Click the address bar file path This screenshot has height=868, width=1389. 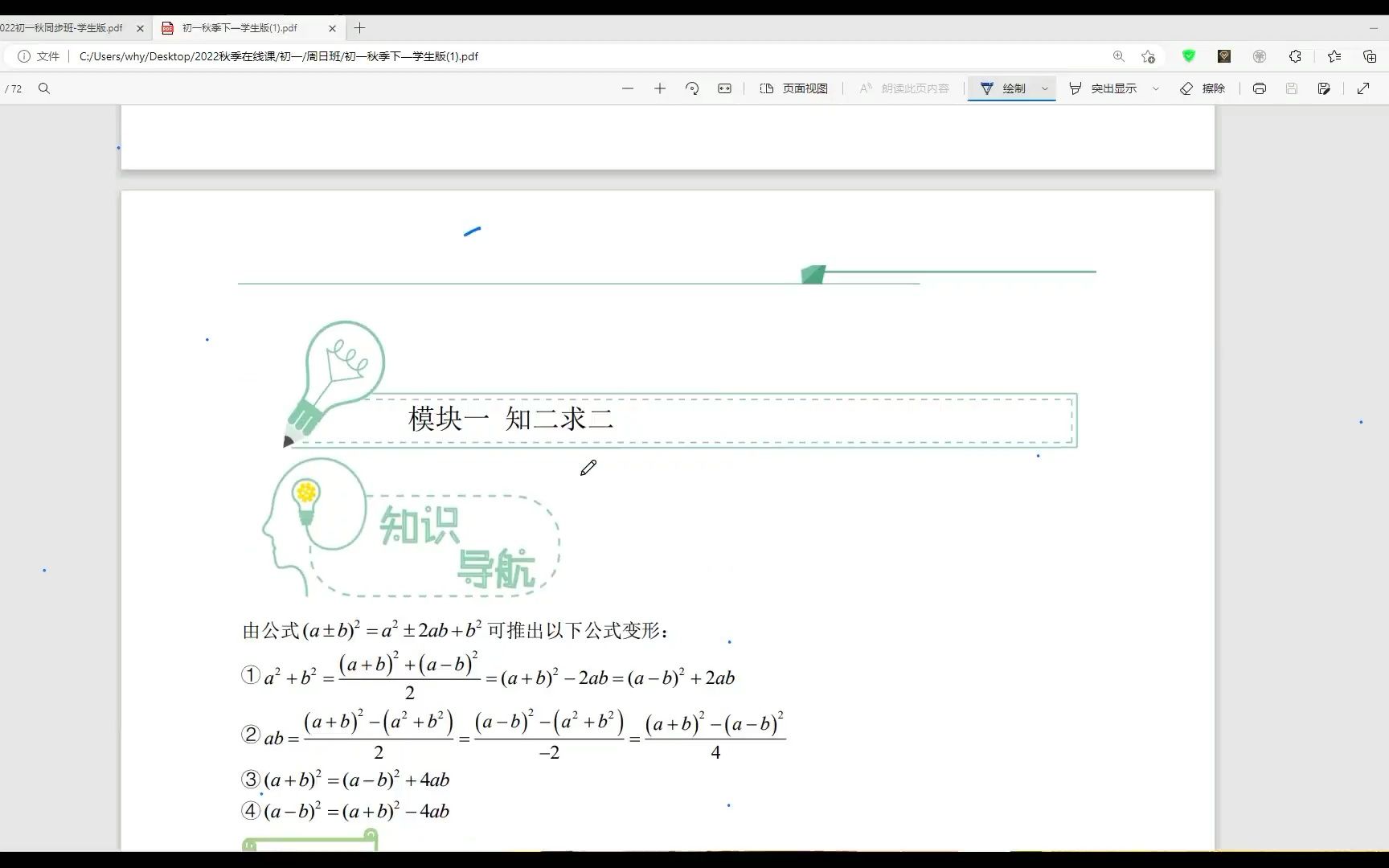(x=279, y=56)
